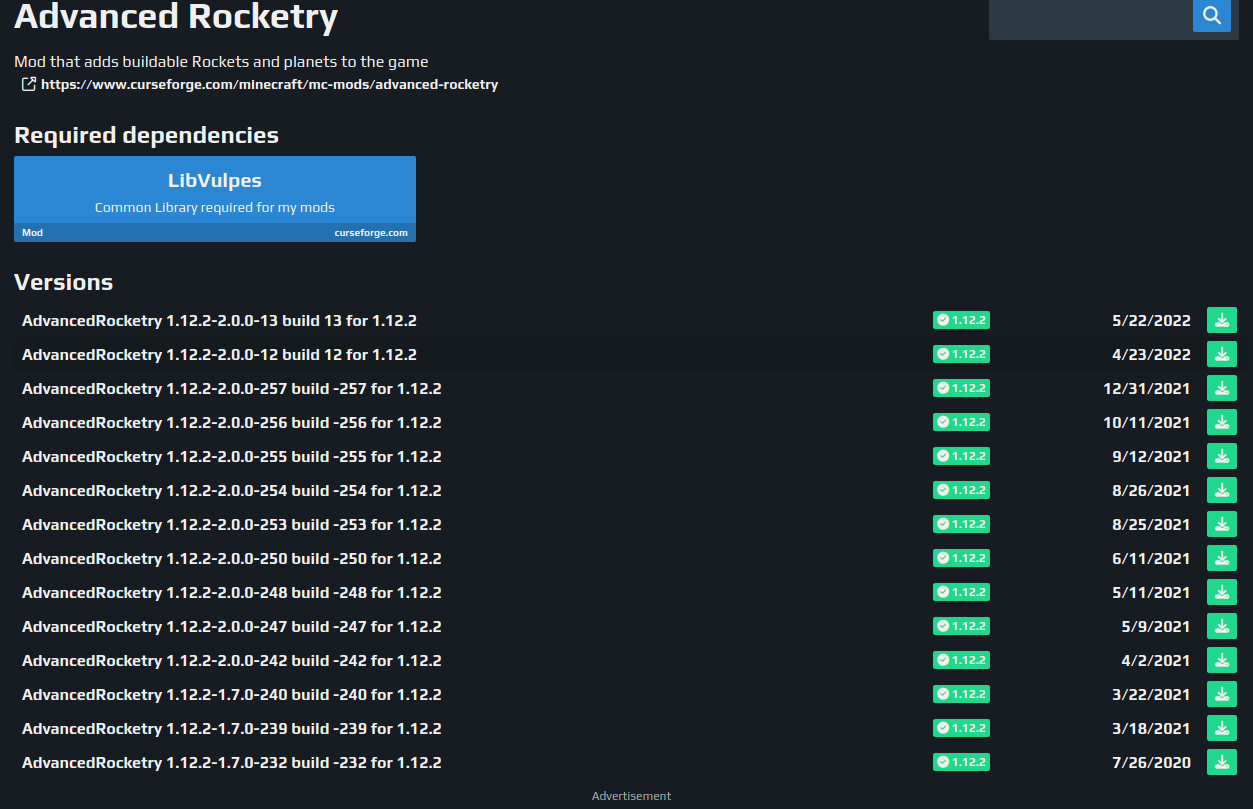Select AdvancedRocketry 1.12.2-2.0.0-242 version title

coord(232,661)
